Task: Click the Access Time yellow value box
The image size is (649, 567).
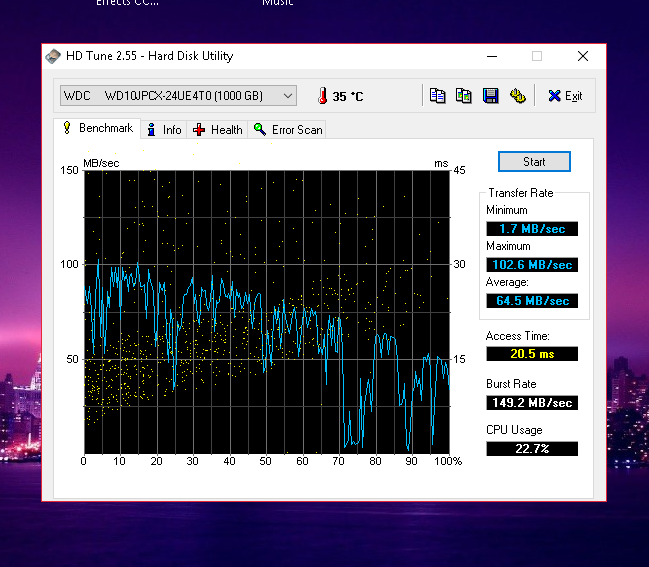Action: point(532,354)
